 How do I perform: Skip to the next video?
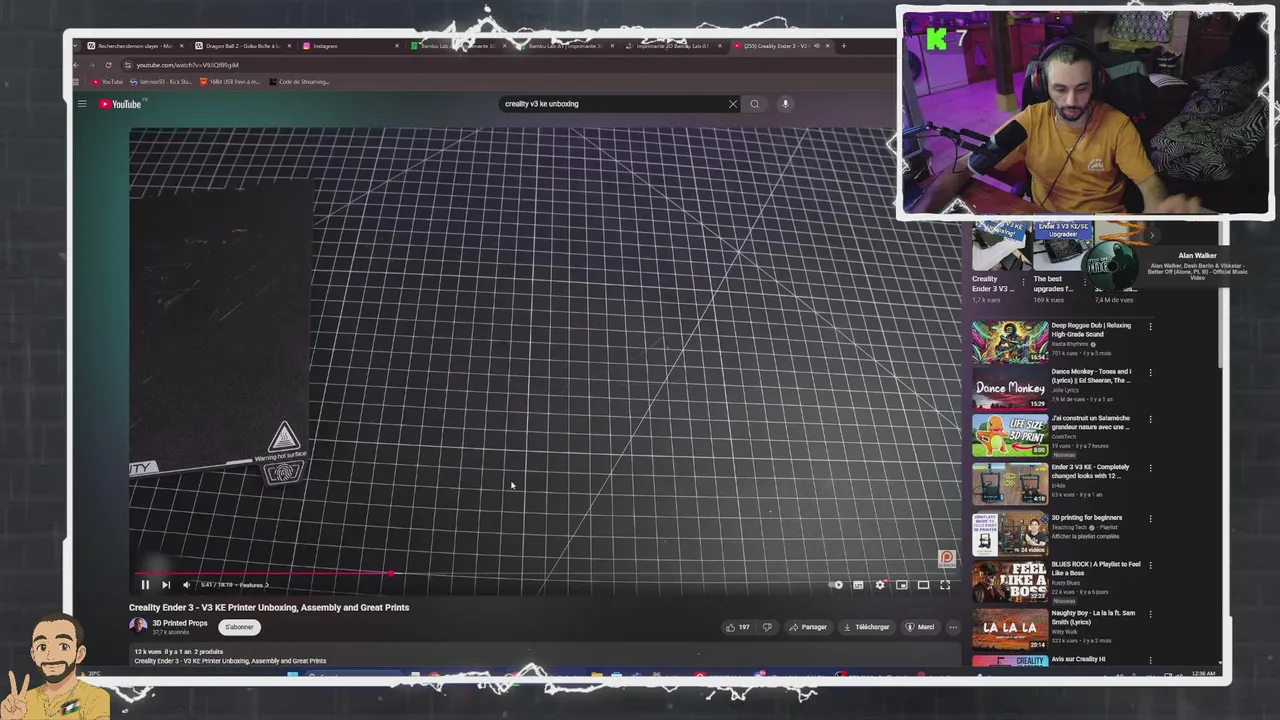(x=166, y=585)
